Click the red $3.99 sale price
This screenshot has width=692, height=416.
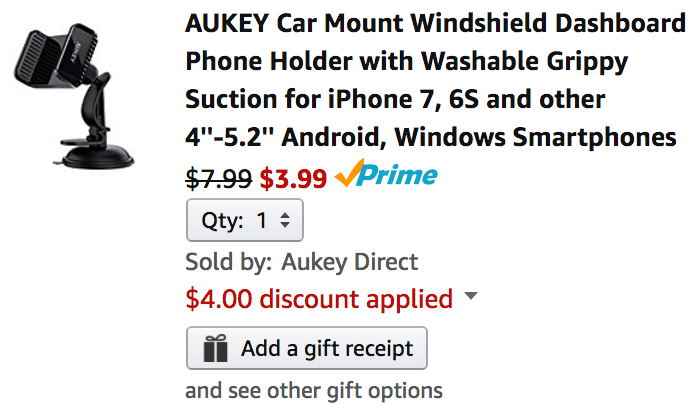point(293,179)
